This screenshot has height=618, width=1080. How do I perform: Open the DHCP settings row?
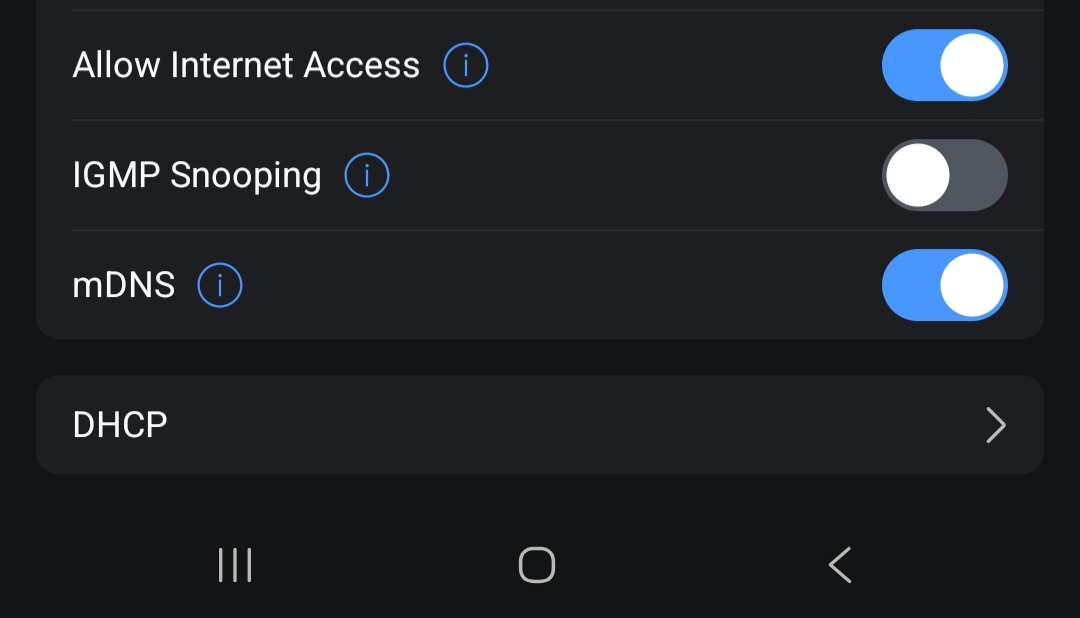[540, 425]
